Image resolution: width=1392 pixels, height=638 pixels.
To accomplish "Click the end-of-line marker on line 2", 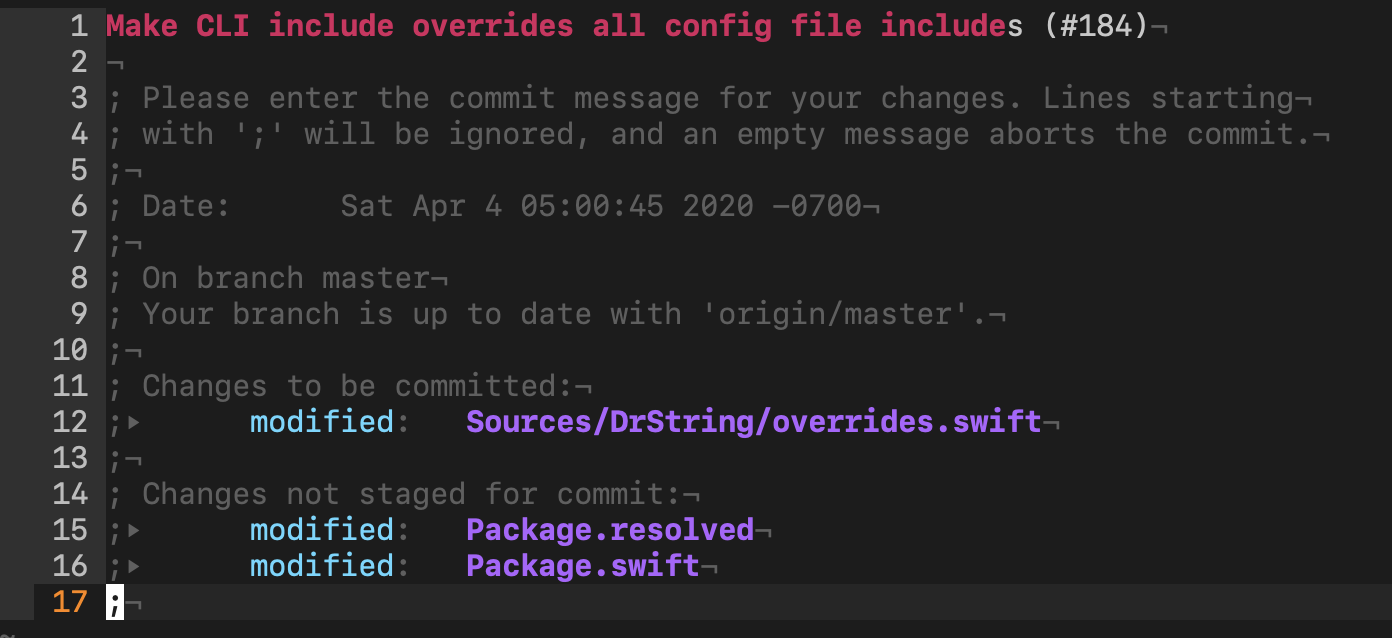I will (115, 64).
